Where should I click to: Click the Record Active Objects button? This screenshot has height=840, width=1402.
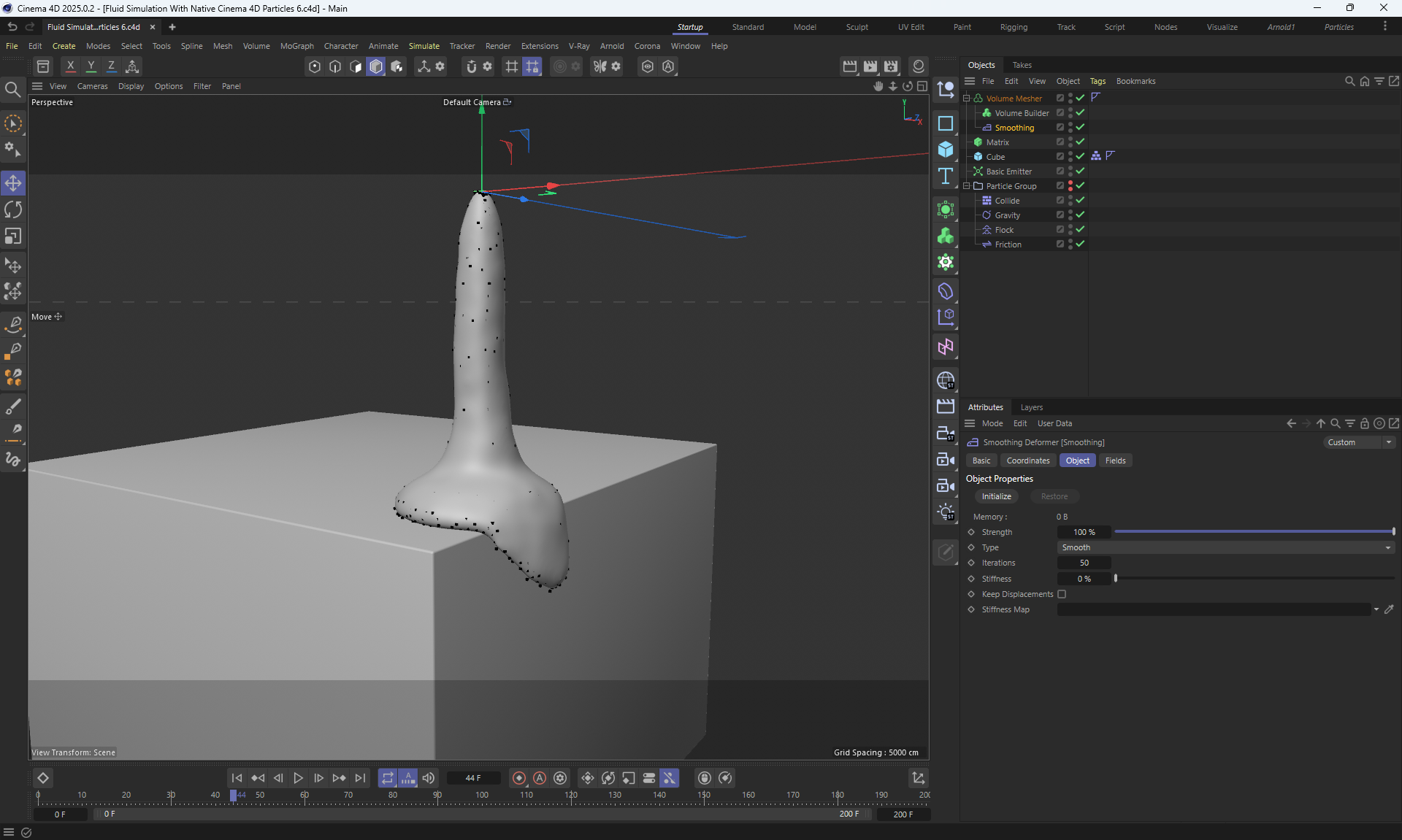tap(519, 778)
